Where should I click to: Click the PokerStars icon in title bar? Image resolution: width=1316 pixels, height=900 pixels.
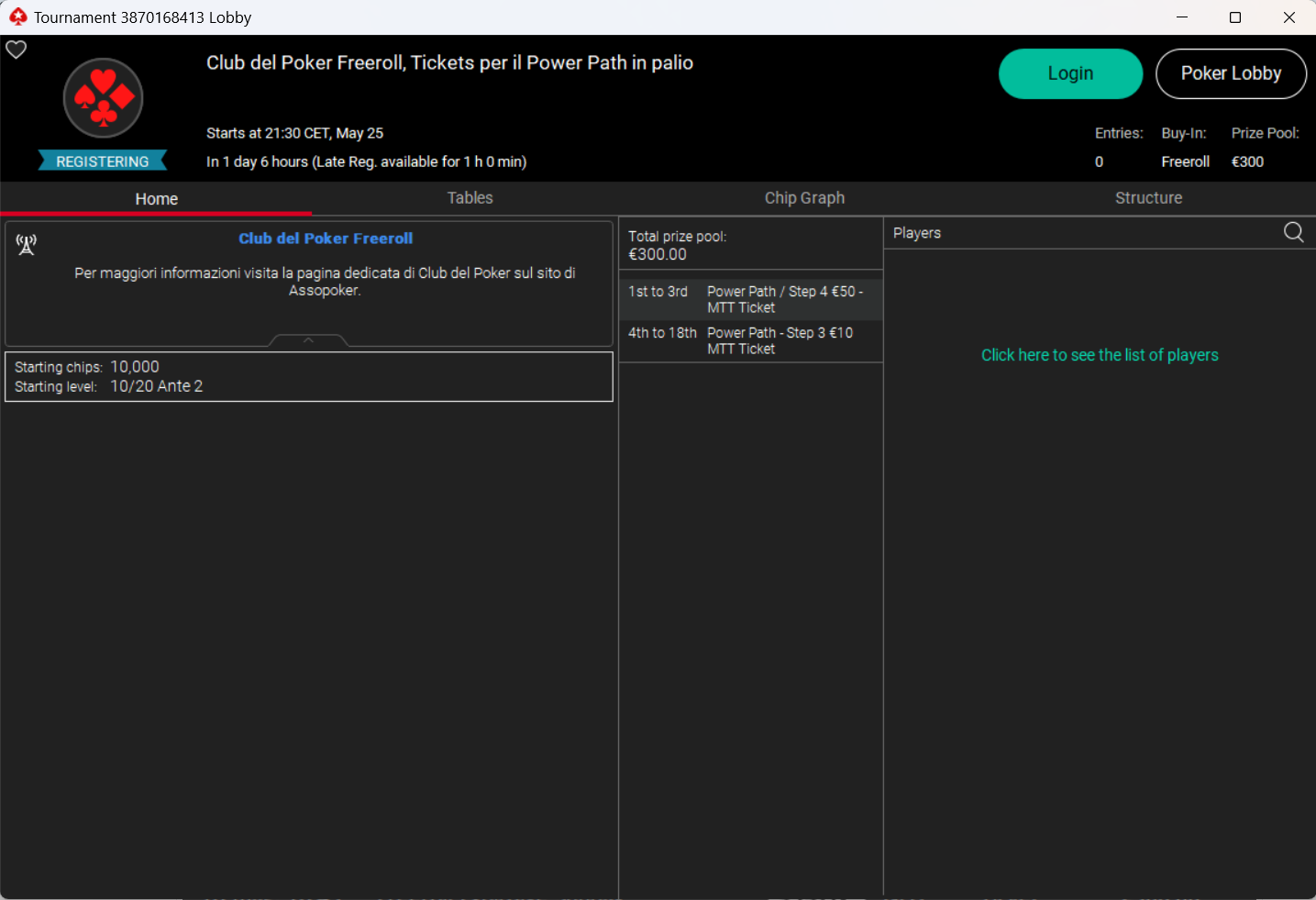click(x=17, y=17)
